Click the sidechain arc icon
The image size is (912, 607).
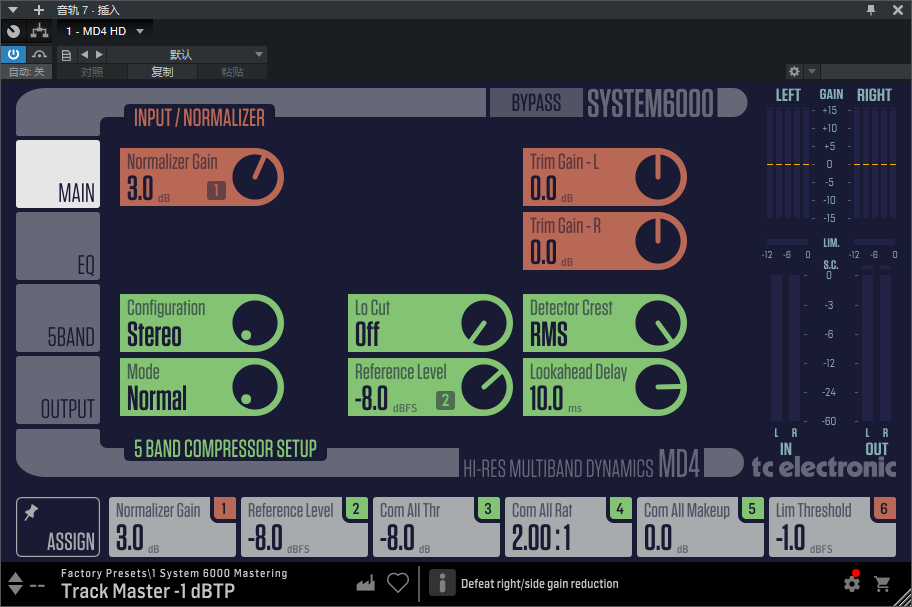pyautogui.click(x=40, y=55)
